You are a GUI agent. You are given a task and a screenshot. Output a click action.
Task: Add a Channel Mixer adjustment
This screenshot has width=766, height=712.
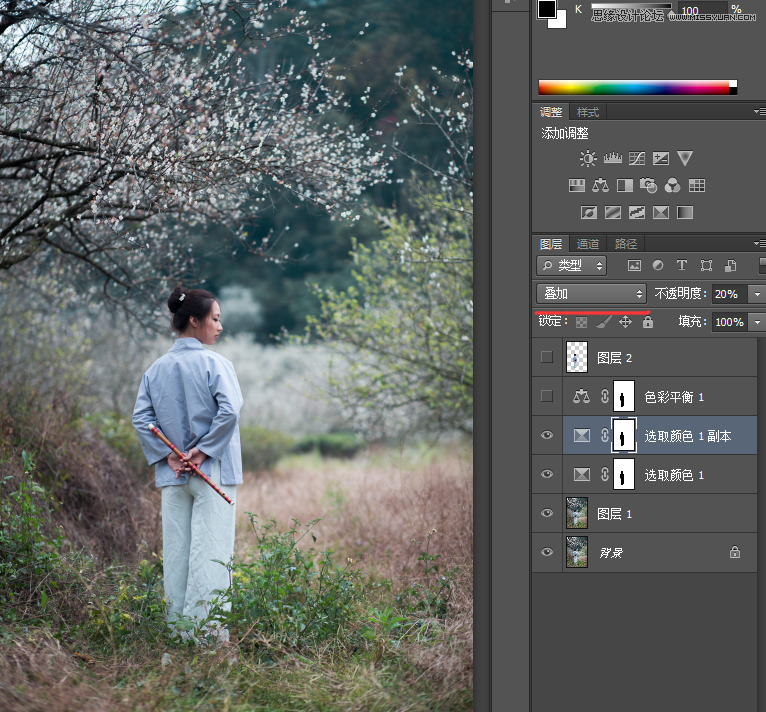point(672,185)
